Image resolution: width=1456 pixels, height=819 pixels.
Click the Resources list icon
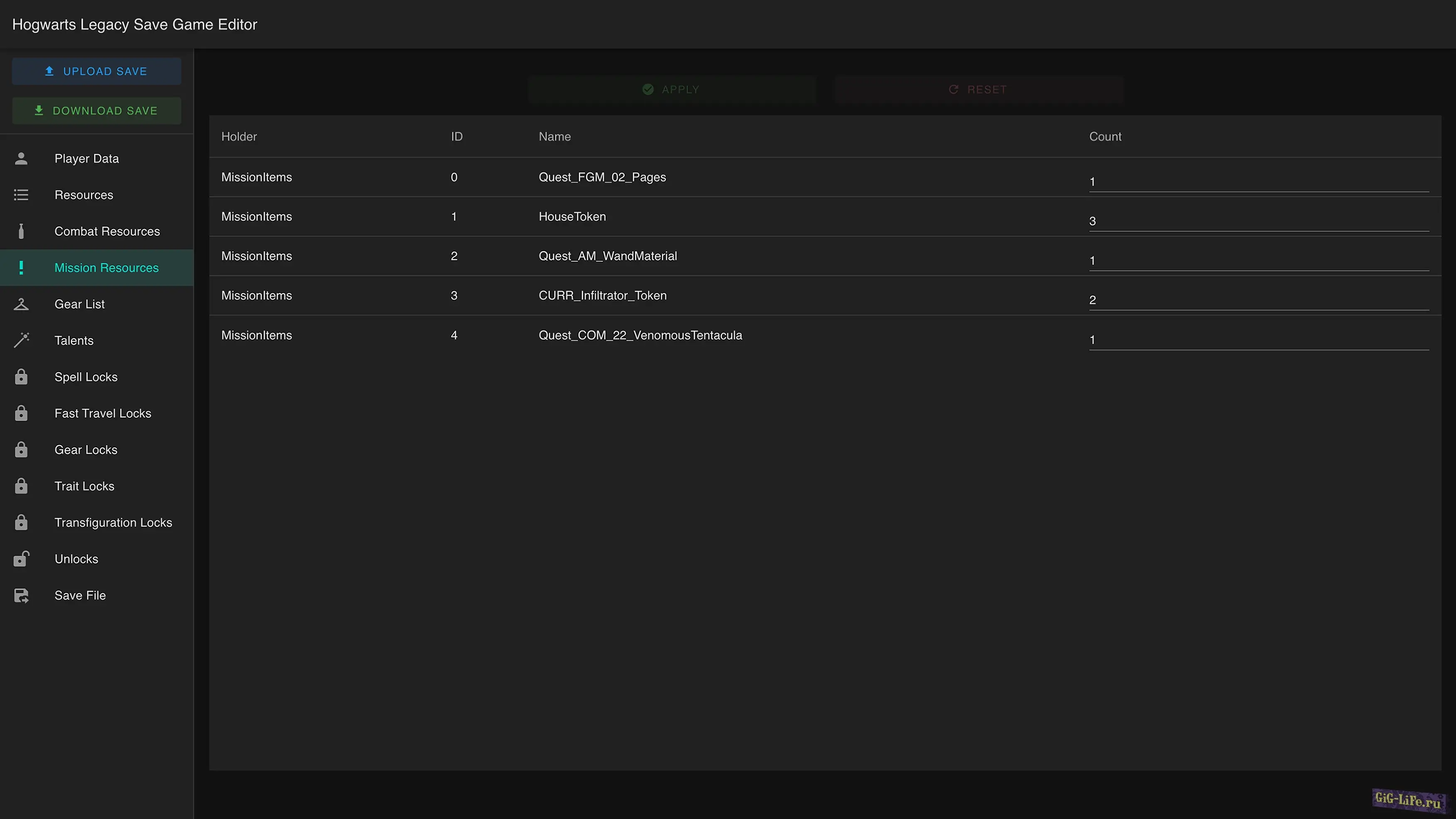coord(21,195)
